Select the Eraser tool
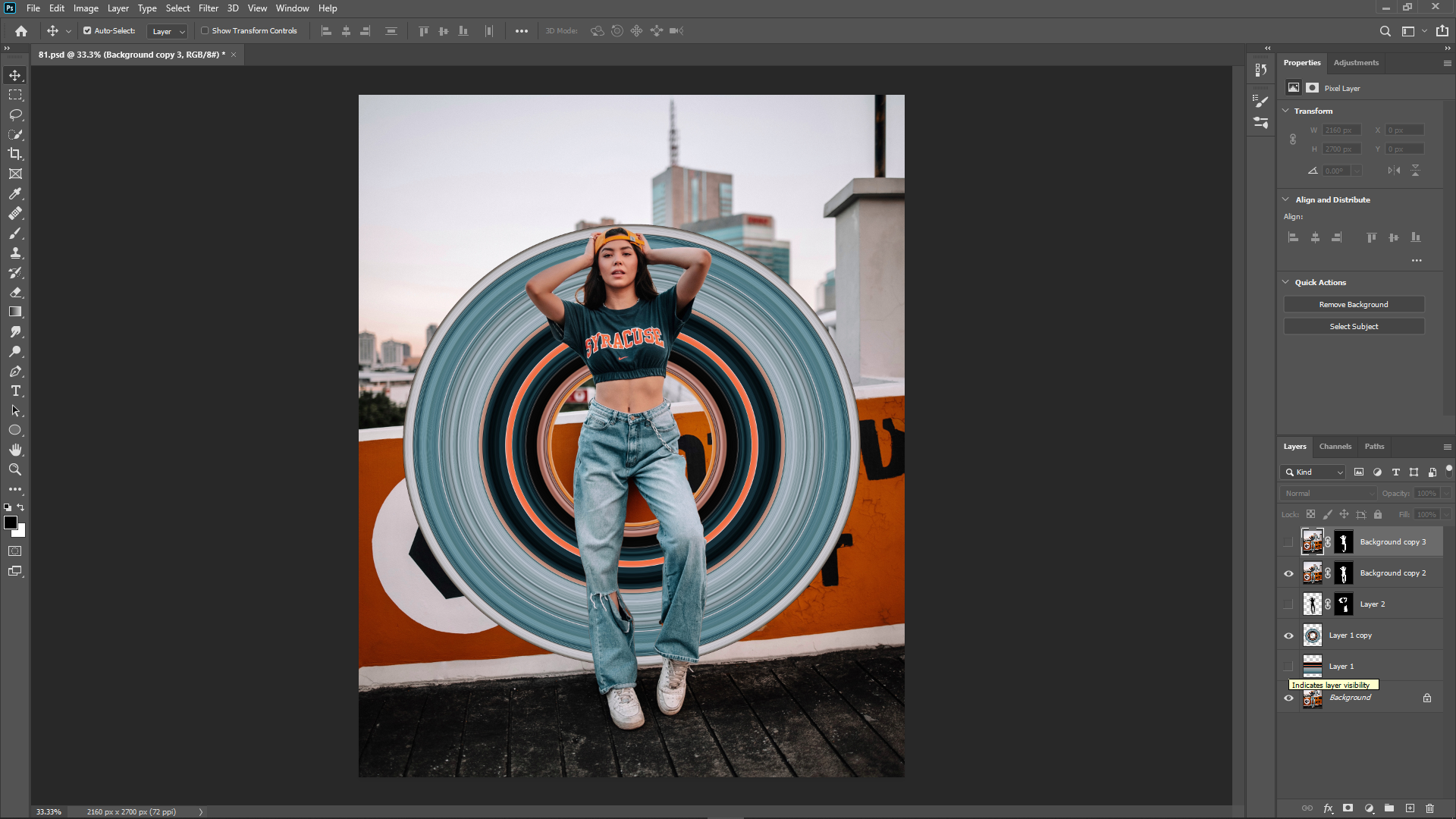Viewport: 1456px width, 819px height. tap(15, 292)
